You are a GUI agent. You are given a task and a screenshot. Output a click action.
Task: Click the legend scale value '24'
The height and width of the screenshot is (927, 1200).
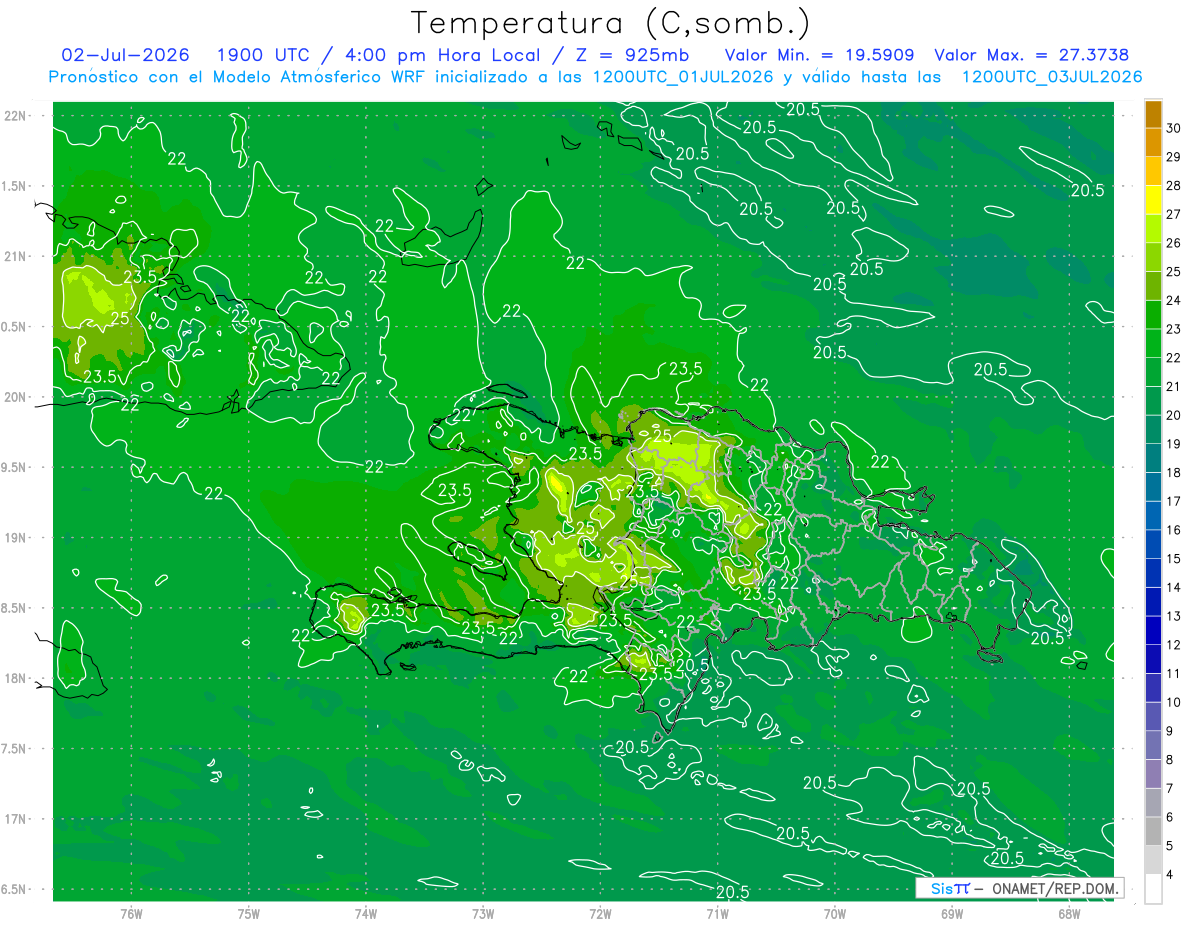pyautogui.click(x=1174, y=301)
